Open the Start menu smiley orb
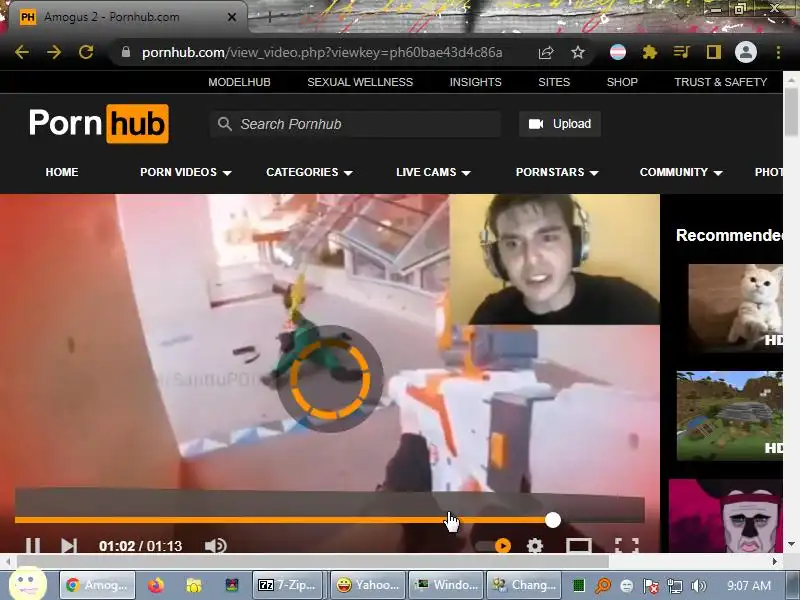The image size is (800, 600). 28,583
